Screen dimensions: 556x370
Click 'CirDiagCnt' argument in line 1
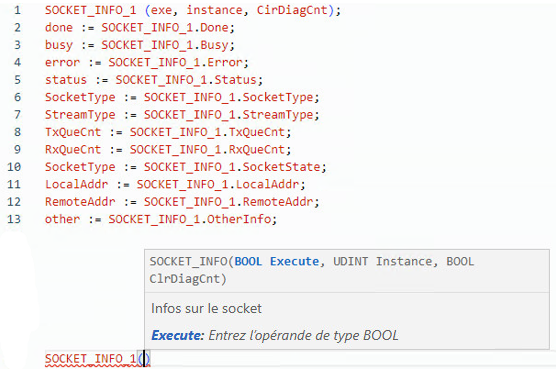point(292,10)
